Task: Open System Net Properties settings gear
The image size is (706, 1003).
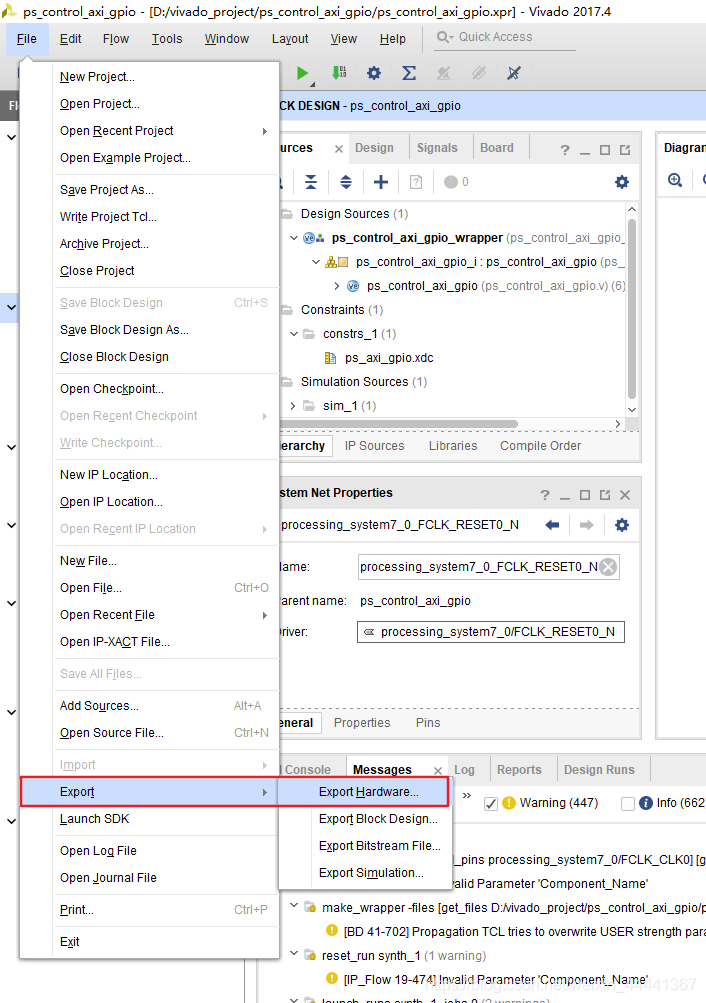Action: tap(622, 525)
